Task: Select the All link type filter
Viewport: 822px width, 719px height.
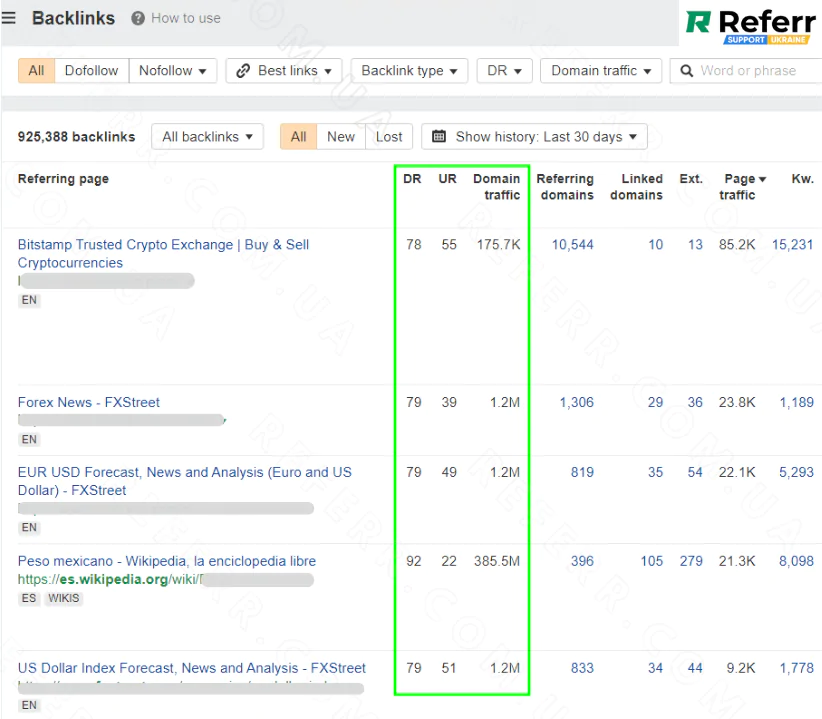Action: coord(36,71)
